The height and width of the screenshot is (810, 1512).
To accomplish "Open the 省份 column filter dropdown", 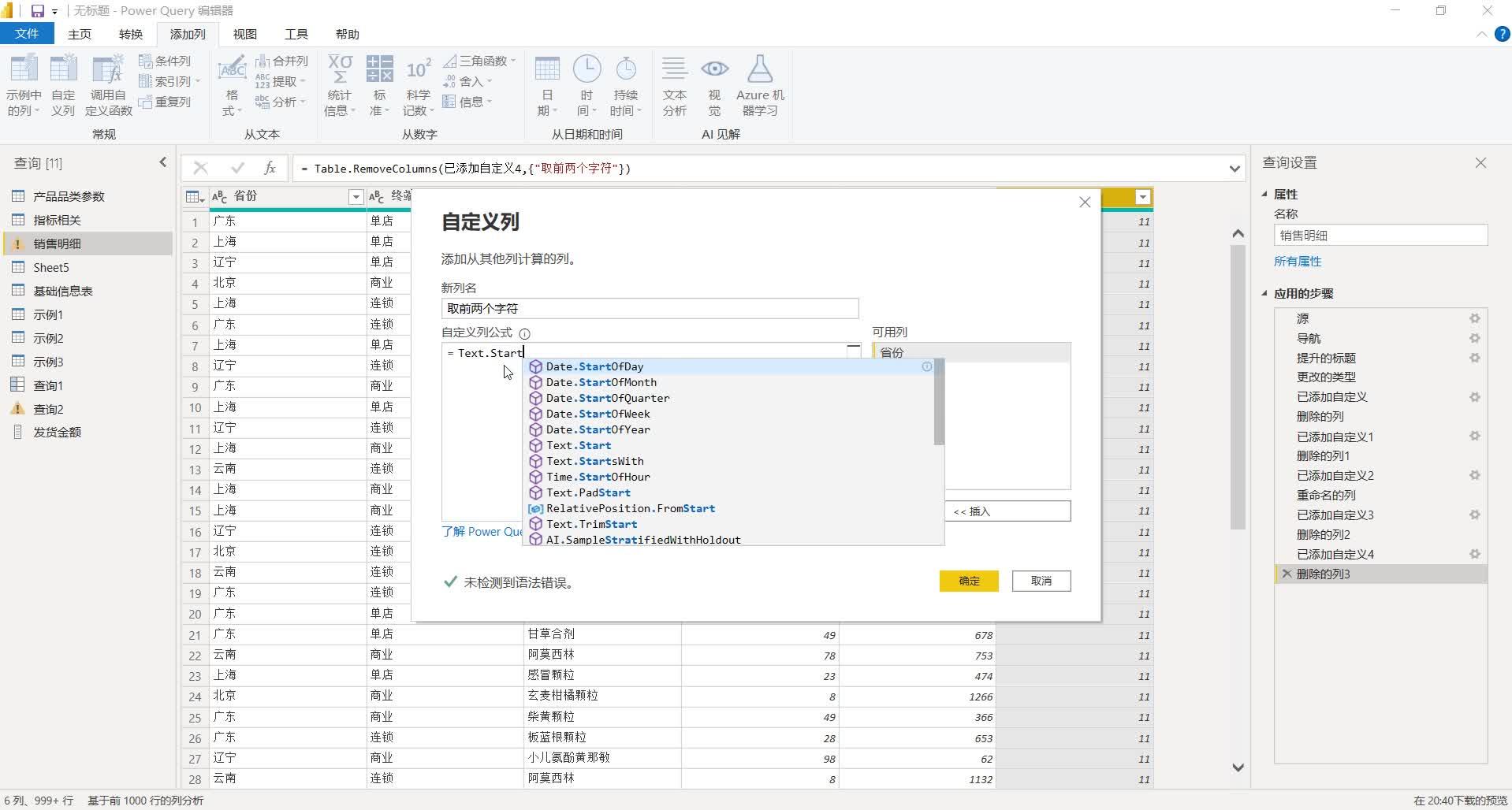I will (x=356, y=196).
